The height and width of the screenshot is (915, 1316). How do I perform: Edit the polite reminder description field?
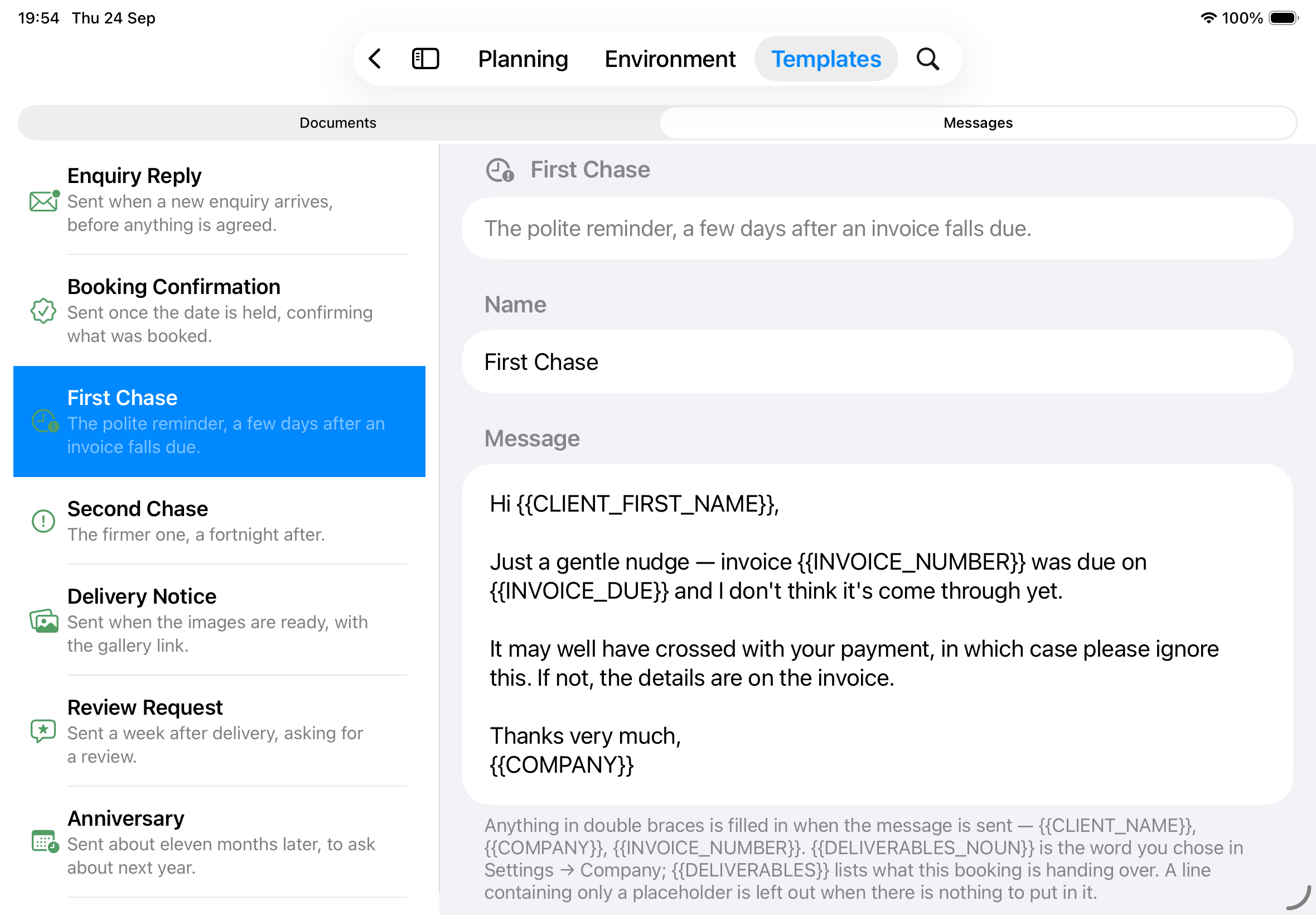(x=877, y=229)
